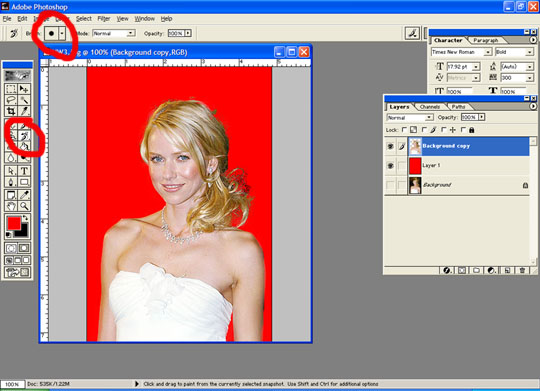This screenshot has height=391, width=540.
Task: Toggle Lock position checkbox
Action: (x=444, y=130)
